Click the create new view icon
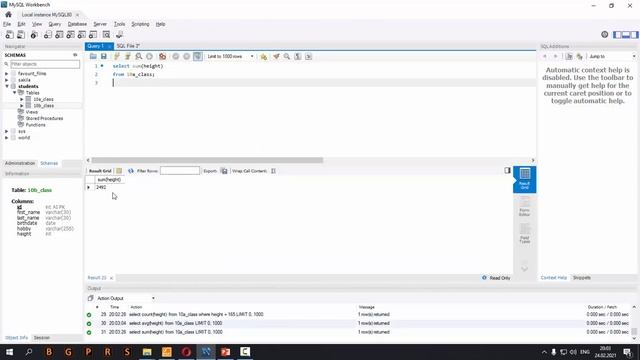The width and height of the screenshot is (640, 360). tap(71, 35)
